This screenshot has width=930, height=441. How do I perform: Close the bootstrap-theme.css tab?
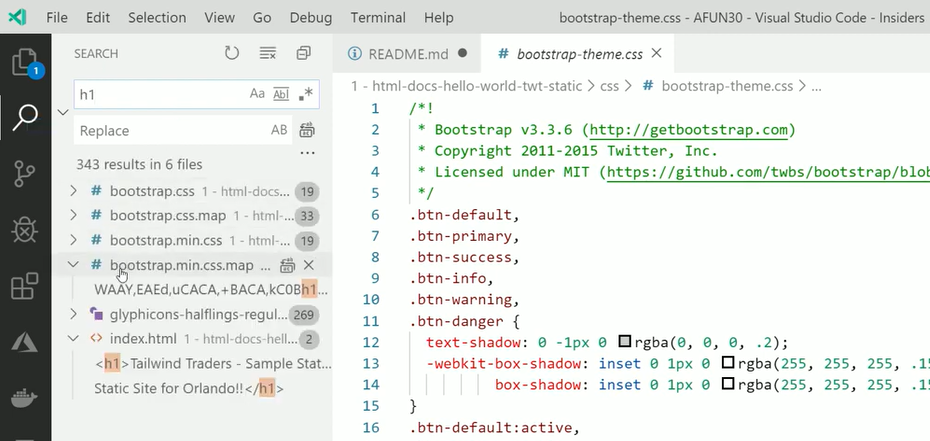point(657,53)
